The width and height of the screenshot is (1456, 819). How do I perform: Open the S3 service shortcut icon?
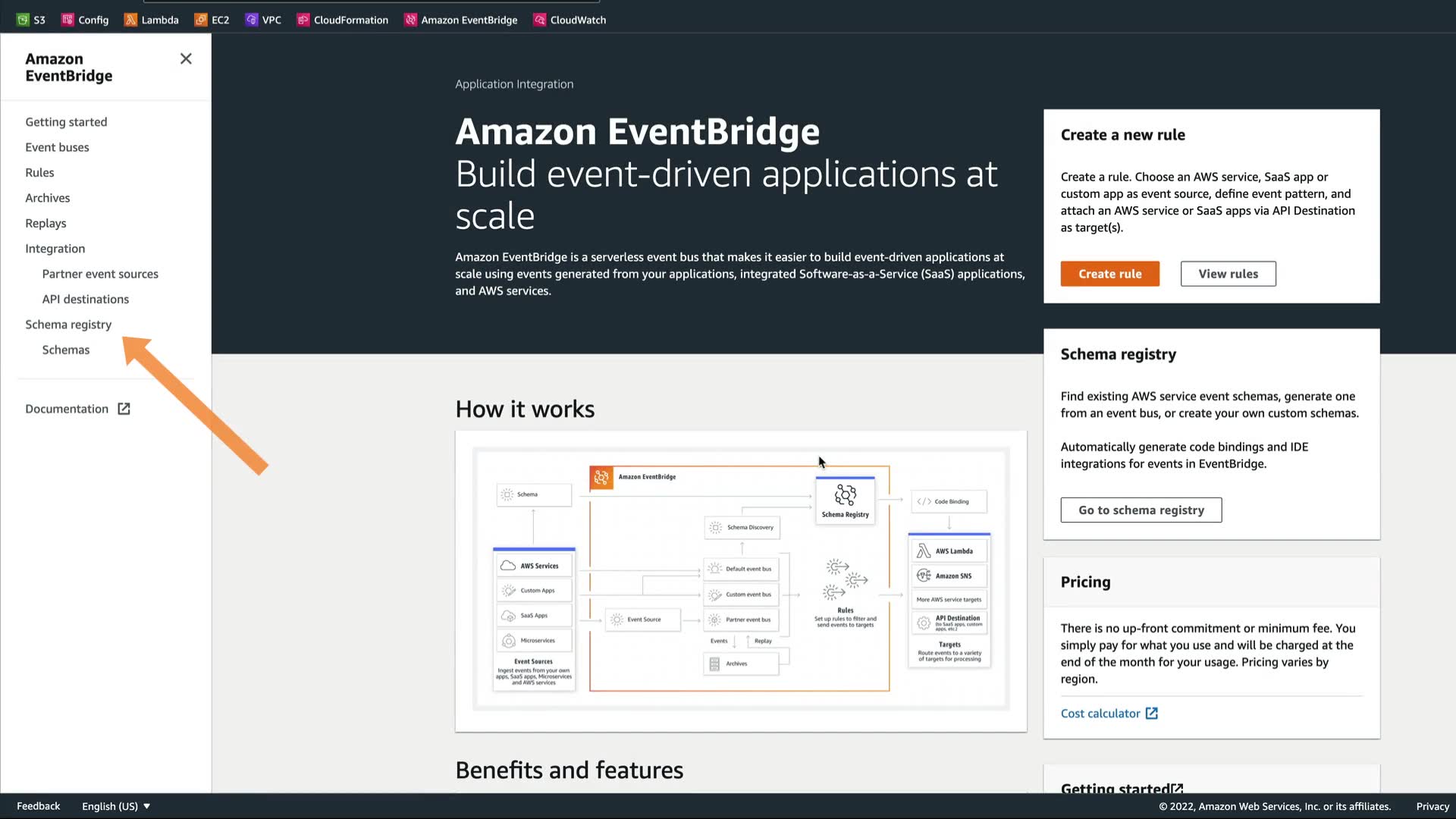pyautogui.click(x=23, y=20)
